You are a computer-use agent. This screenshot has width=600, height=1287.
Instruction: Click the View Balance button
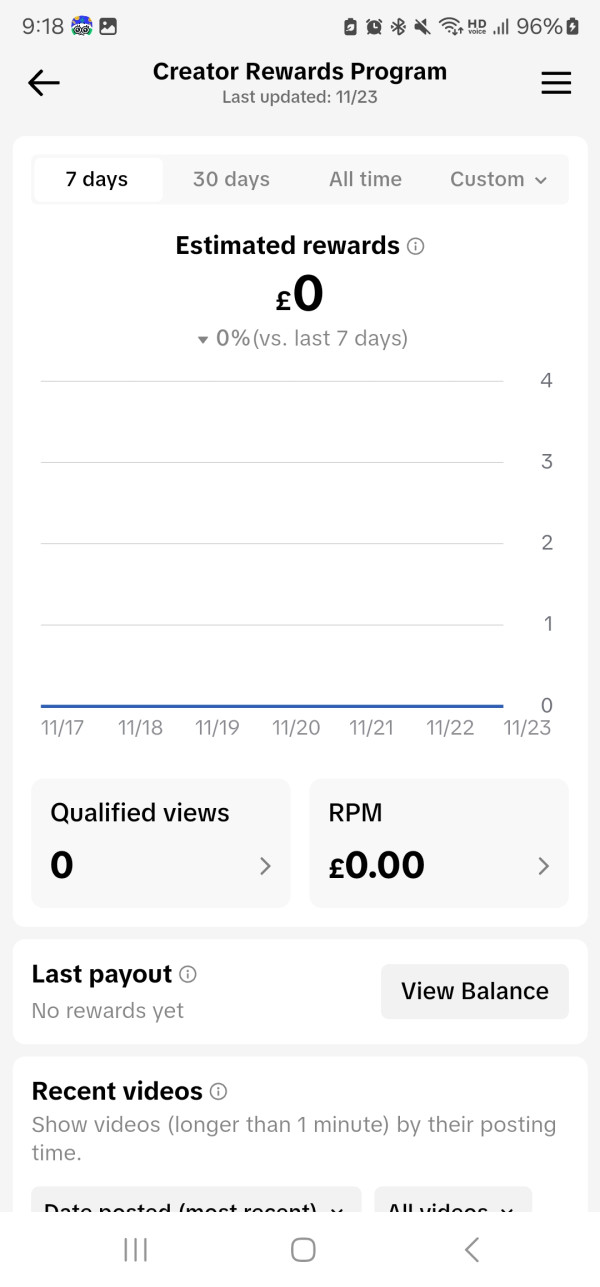[475, 991]
